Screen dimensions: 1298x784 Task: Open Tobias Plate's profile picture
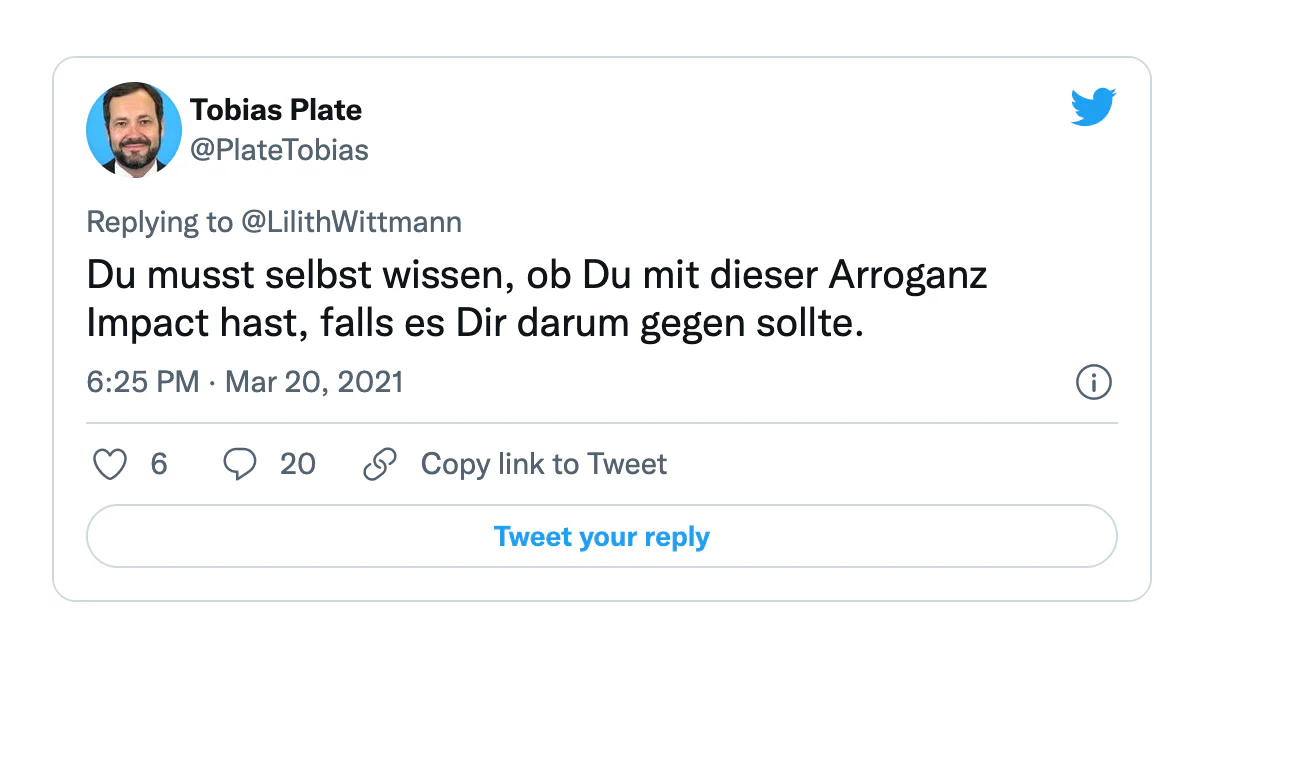pos(134,130)
